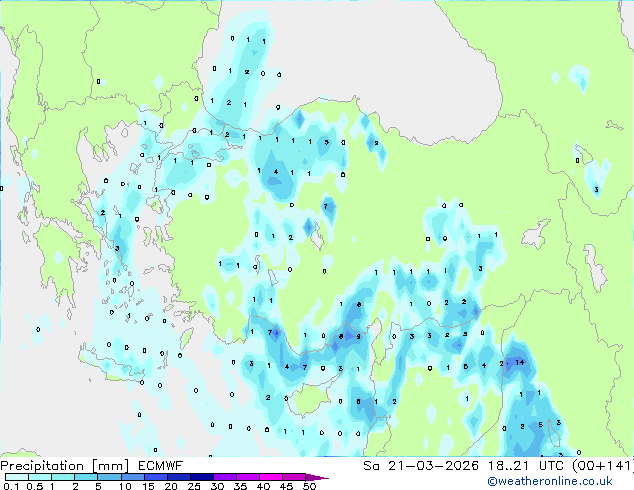Click the '25' legend scale label
The image size is (634, 490).
(x=194, y=486)
